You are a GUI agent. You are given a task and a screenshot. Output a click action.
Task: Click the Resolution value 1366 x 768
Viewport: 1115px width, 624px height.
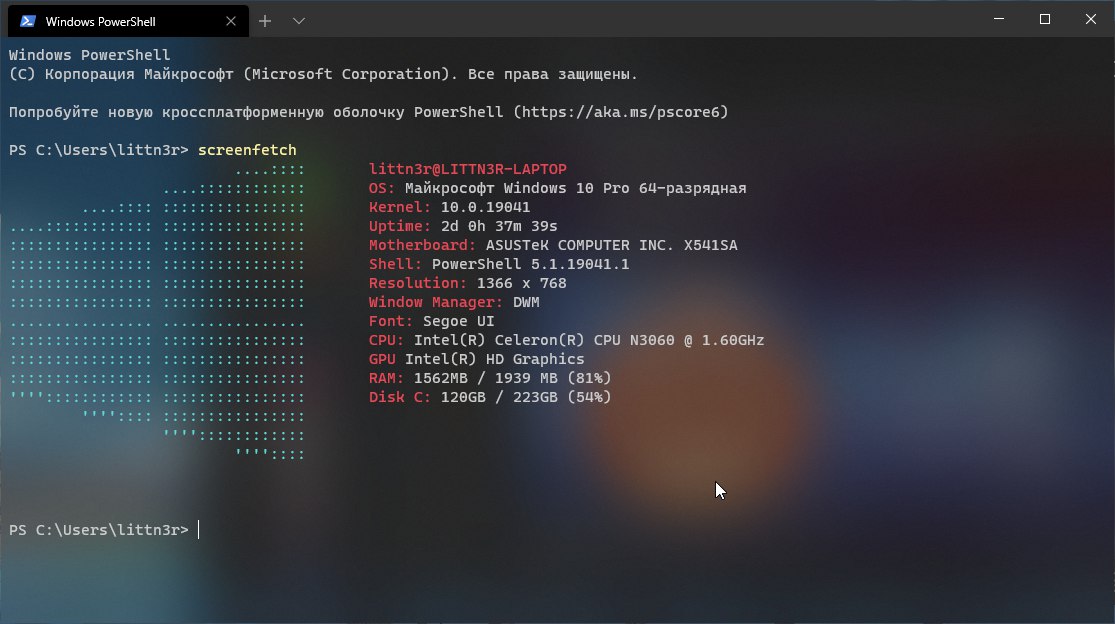(522, 283)
